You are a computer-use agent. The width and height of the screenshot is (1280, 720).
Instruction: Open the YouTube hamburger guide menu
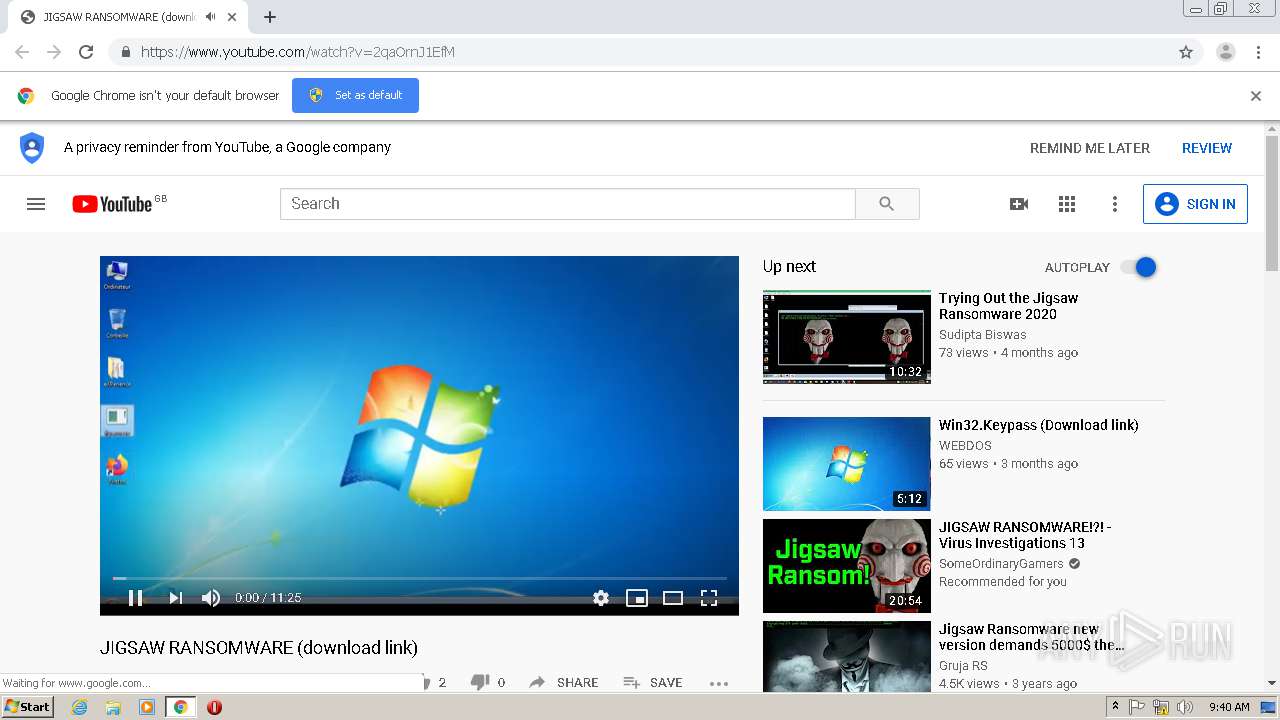[x=36, y=204]
